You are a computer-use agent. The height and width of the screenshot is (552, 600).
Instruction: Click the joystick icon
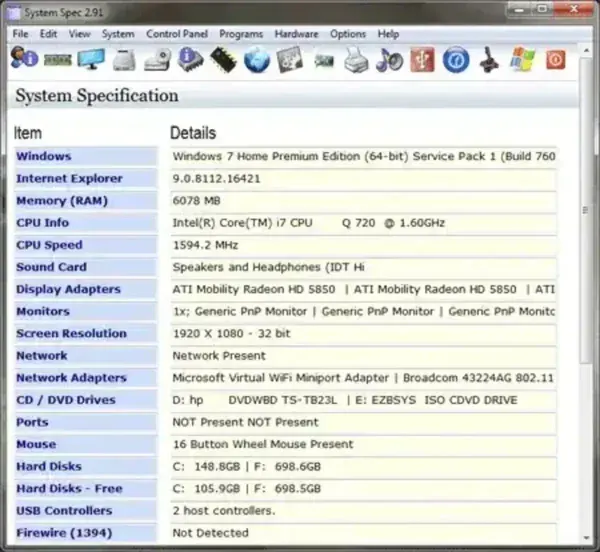(x=489, y=60)
